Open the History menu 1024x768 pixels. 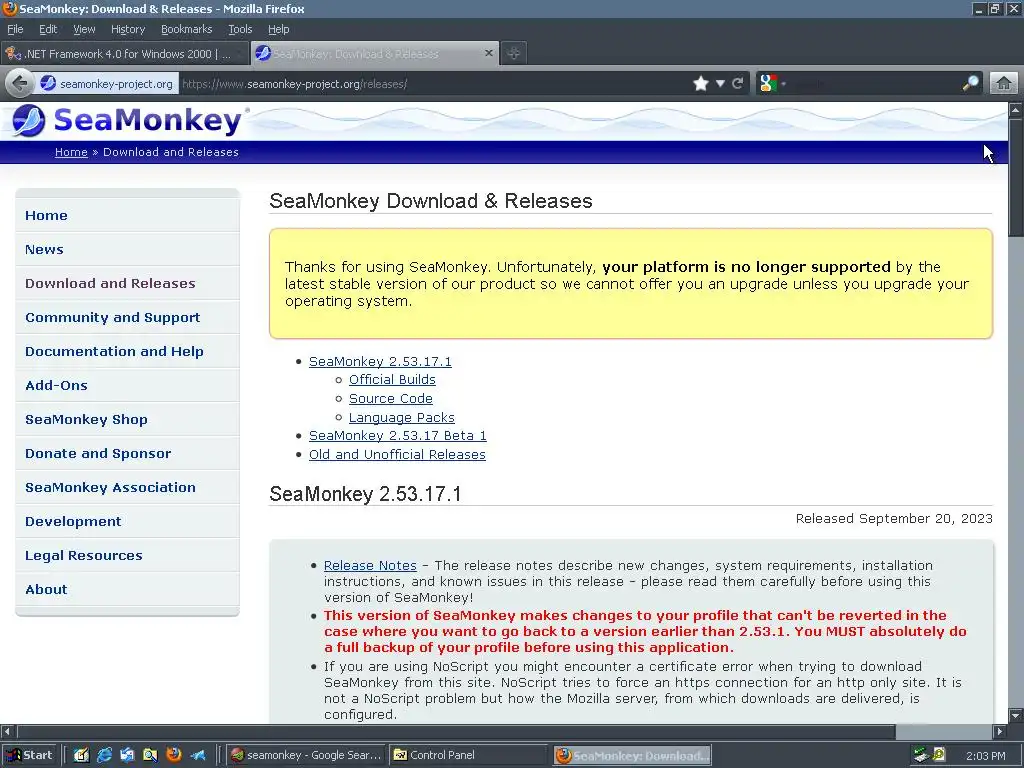[x=128, y=29]
